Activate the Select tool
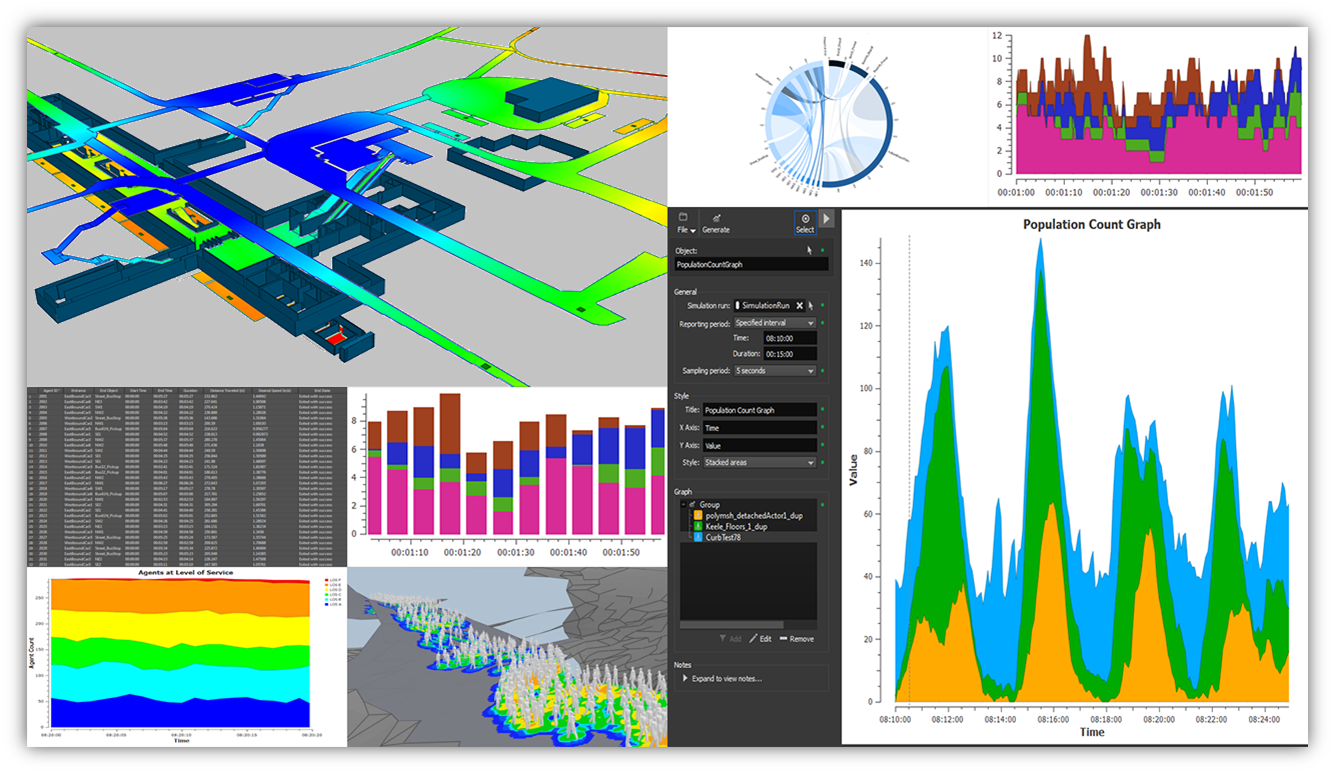Screen dimensions: 1335x774 805,222
